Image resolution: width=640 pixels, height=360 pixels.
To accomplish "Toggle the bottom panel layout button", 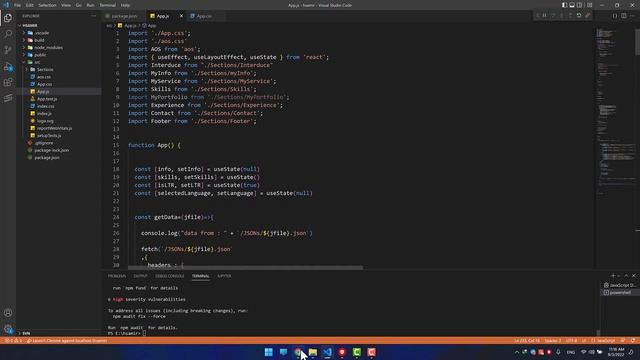I will pyautogui.click(x=572, y=5).
